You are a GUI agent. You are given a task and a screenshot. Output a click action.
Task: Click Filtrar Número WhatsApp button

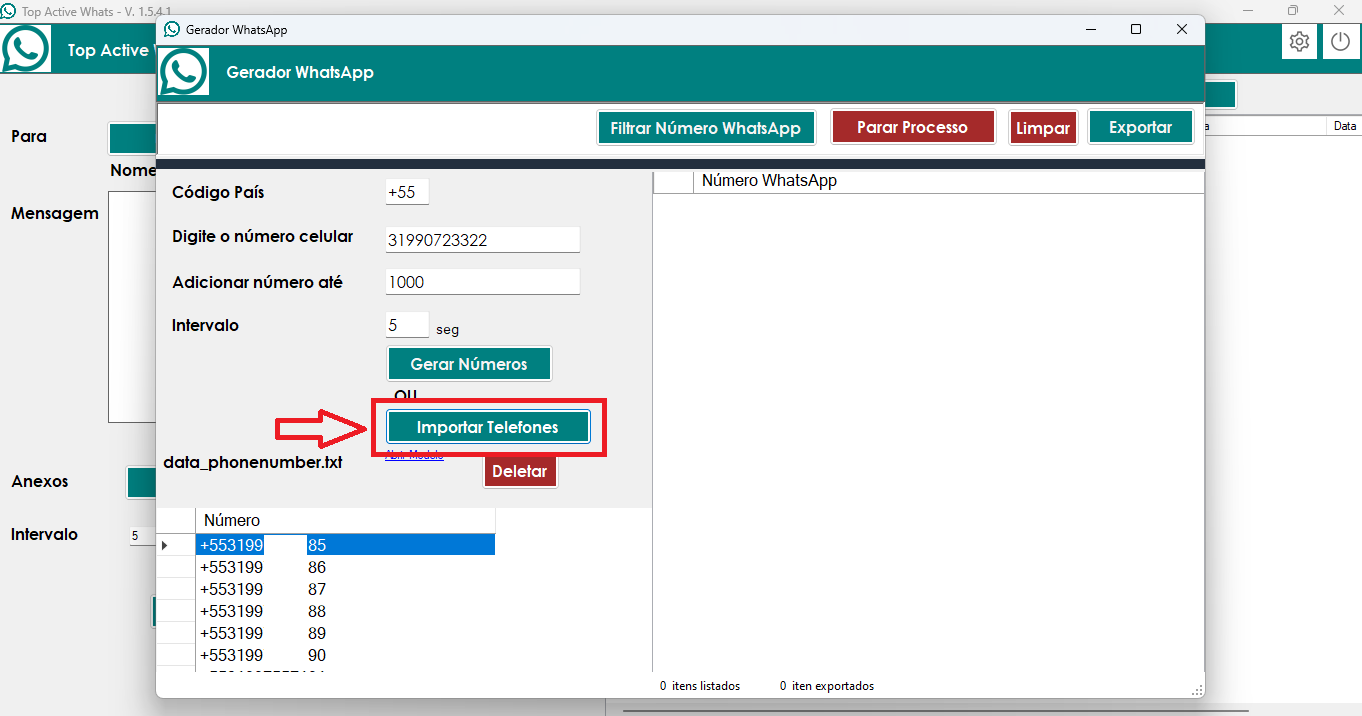(706, 128)
